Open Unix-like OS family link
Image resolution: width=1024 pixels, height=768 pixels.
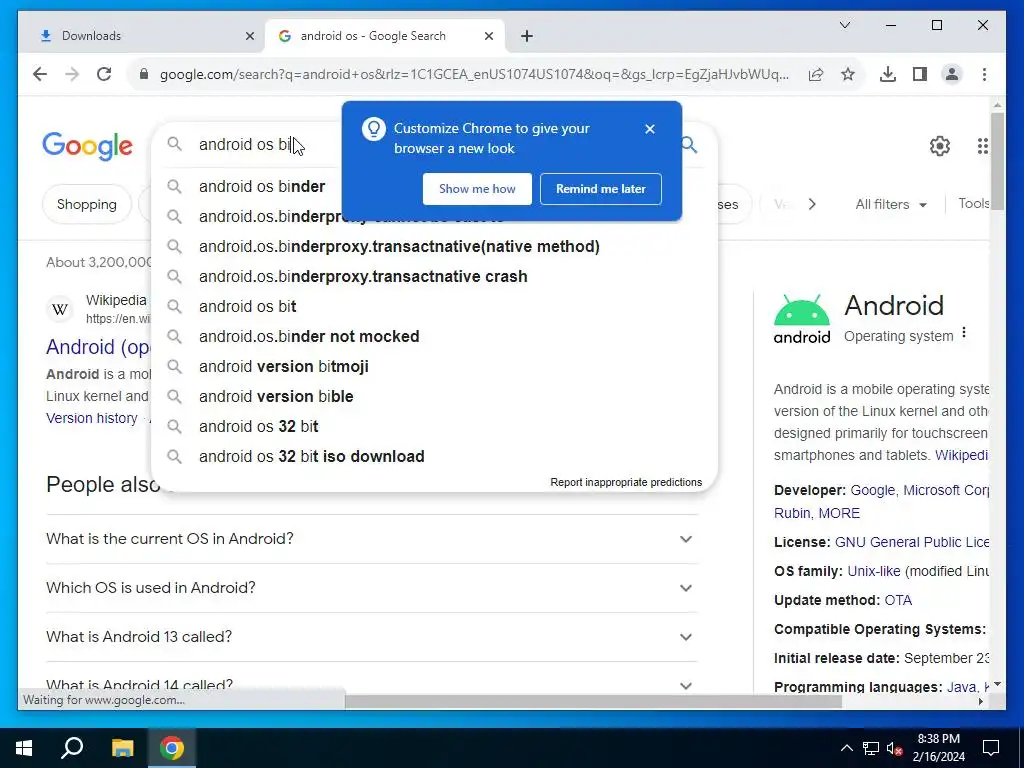(874, 571)
